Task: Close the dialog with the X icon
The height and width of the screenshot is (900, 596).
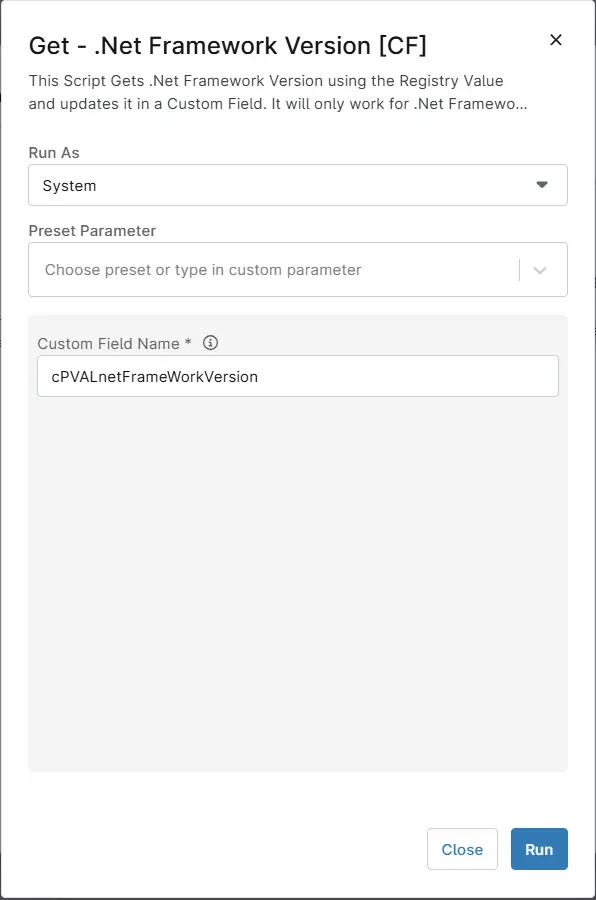Action: point(555,40)
